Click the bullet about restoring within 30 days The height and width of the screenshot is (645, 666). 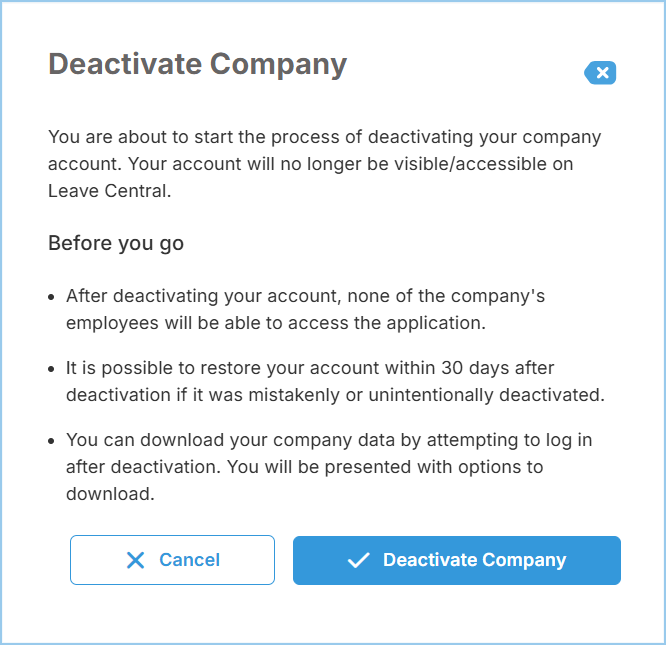pos(335,381)
